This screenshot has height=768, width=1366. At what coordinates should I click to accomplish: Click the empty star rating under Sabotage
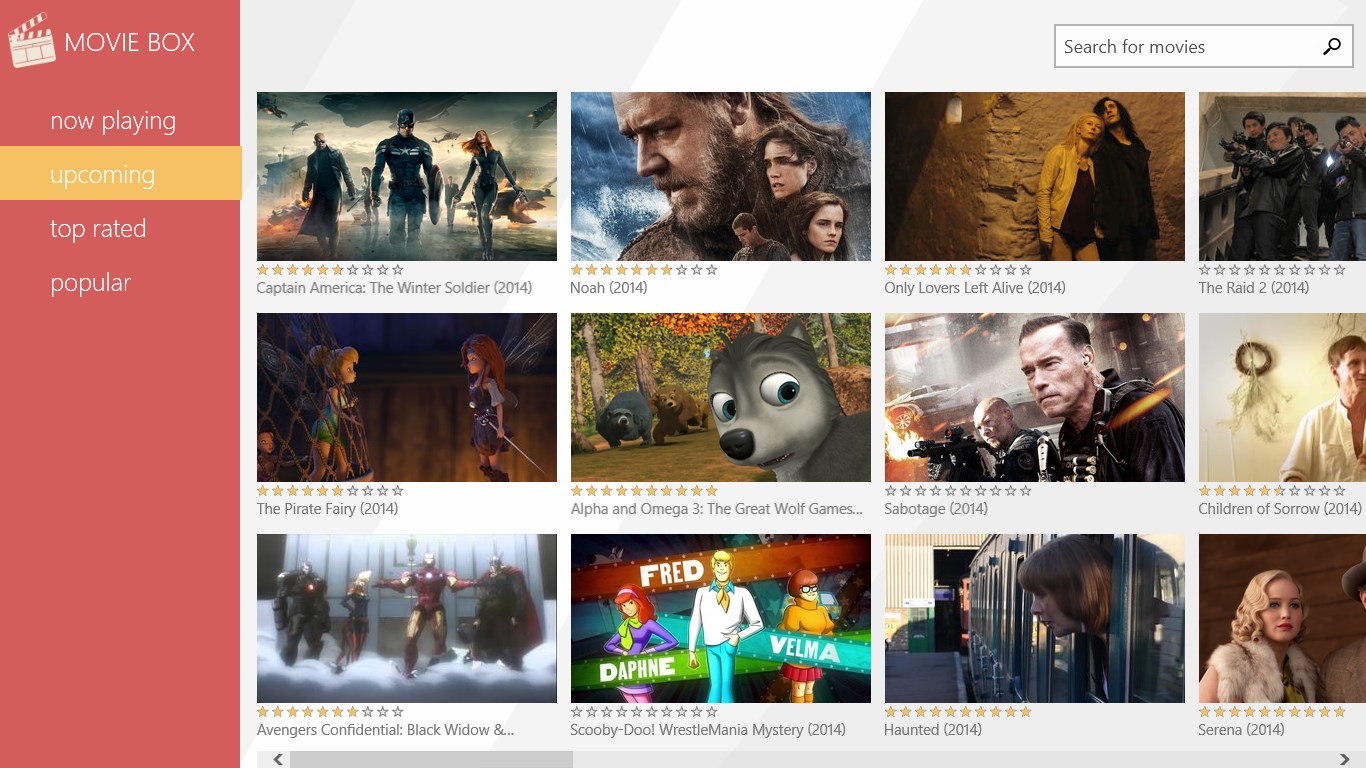click(x=958, y=491)
